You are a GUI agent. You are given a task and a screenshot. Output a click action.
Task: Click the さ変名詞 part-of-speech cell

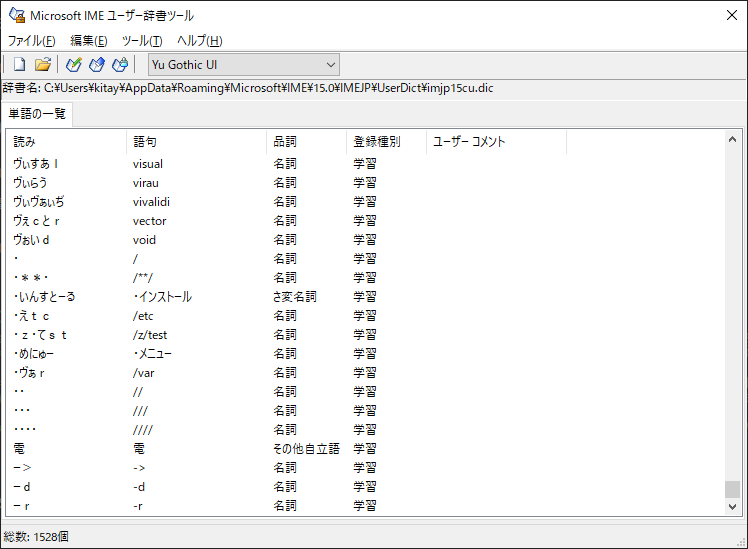click(x=295, y=297)
